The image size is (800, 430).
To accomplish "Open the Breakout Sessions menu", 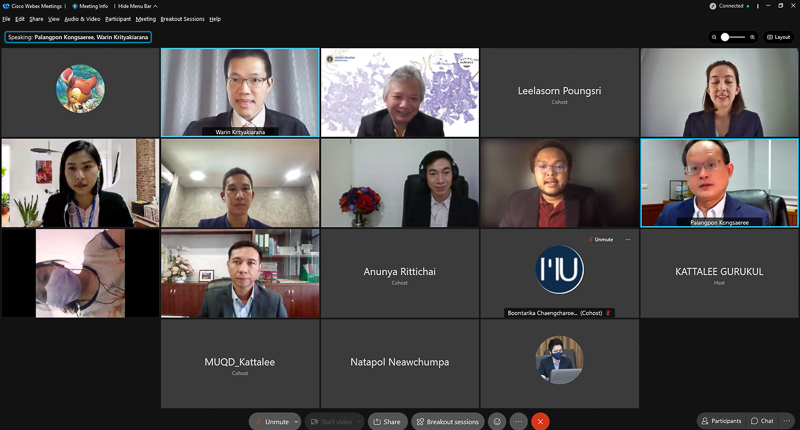I will coord(182,19).
